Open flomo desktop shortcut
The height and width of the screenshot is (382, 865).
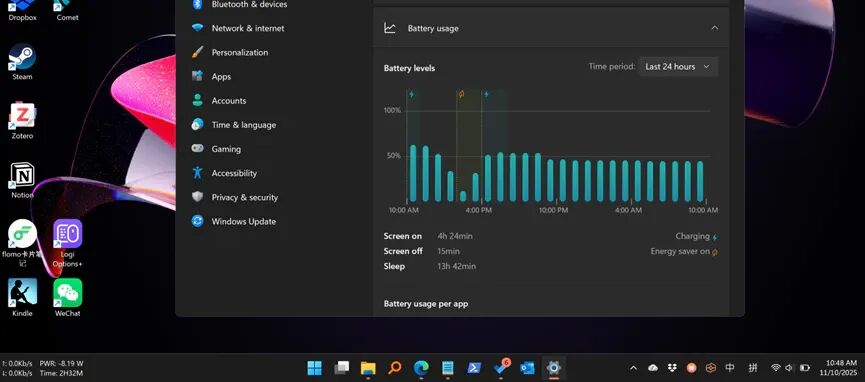(23, 243)
